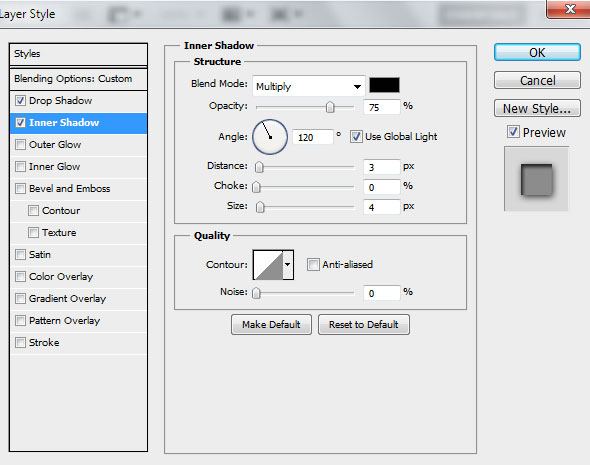Screen dimensions: 590x465
Task: Click the Opacity slider handle
Action: pyautogui.click(x=330, y=107)
